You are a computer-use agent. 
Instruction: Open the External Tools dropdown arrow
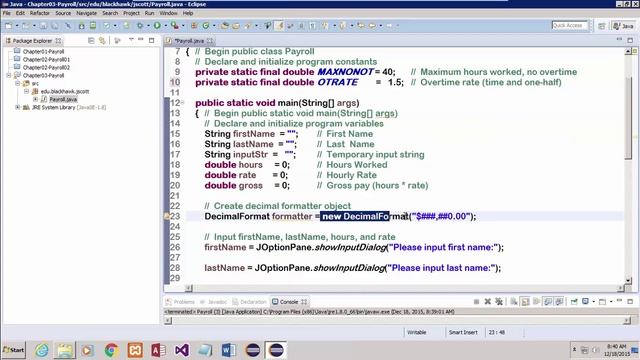point(183,26)
